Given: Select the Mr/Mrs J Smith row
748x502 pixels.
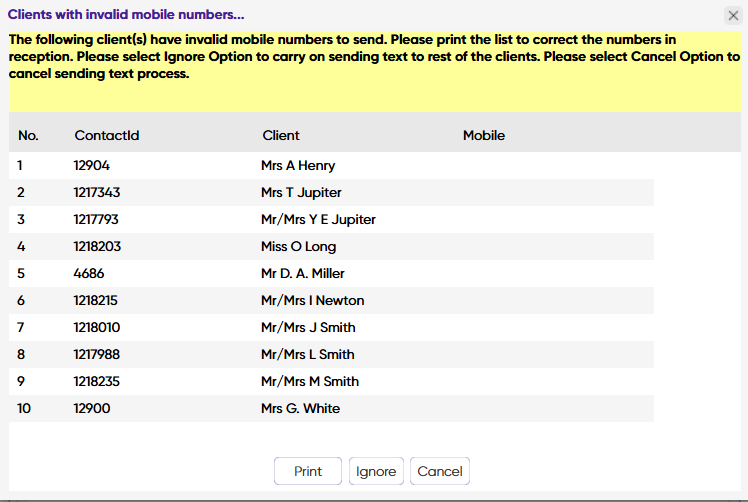Looking at the screenshot, I should [x=331, y=327].
